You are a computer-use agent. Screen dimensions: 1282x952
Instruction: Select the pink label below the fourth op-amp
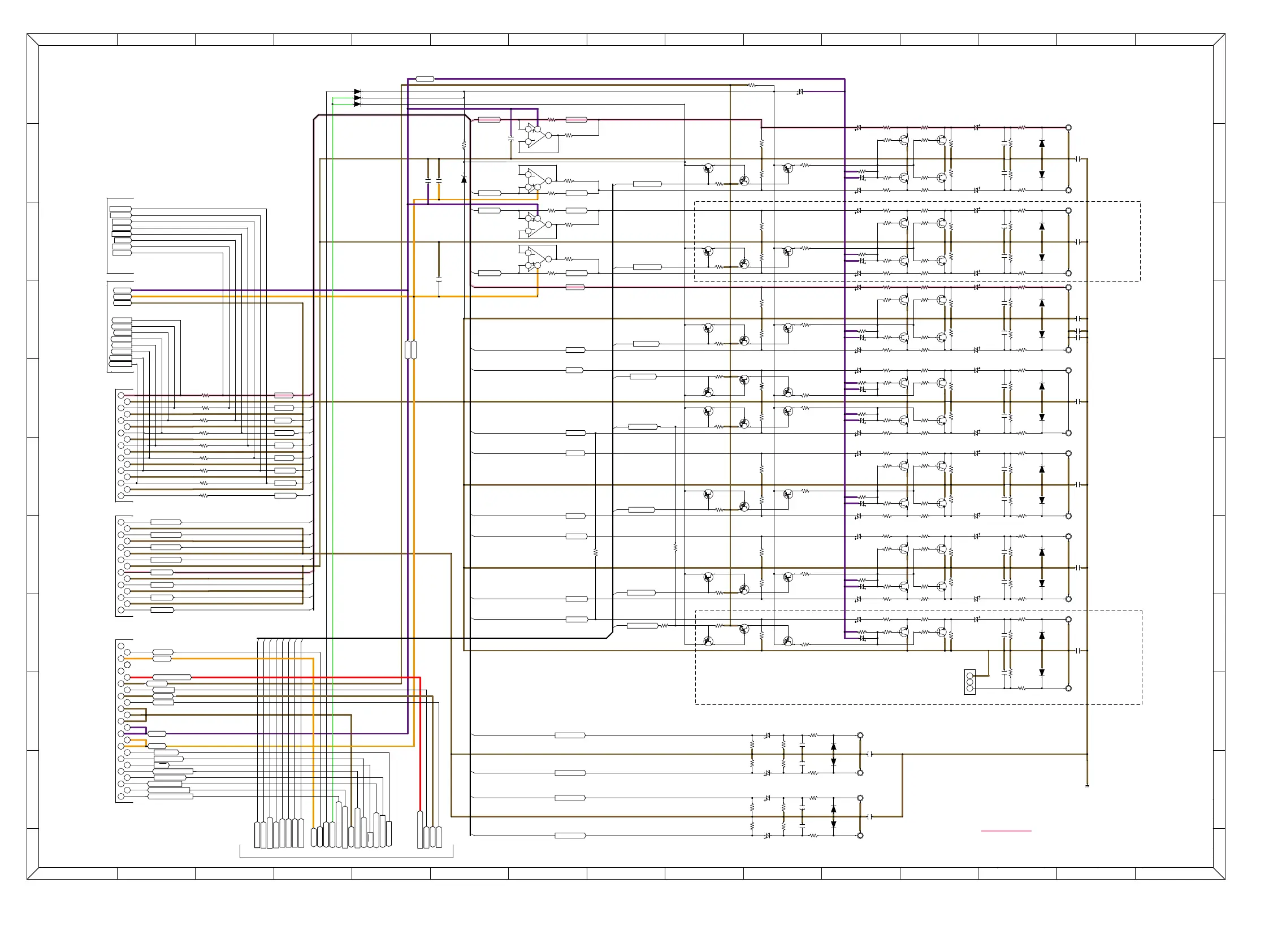point(575,287)
